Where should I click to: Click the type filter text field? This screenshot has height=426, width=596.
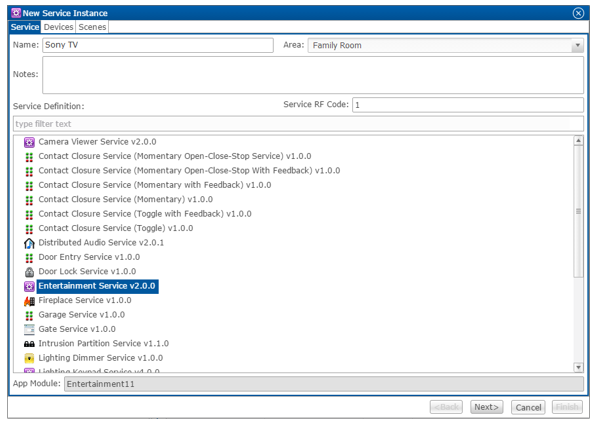(298, 124)
